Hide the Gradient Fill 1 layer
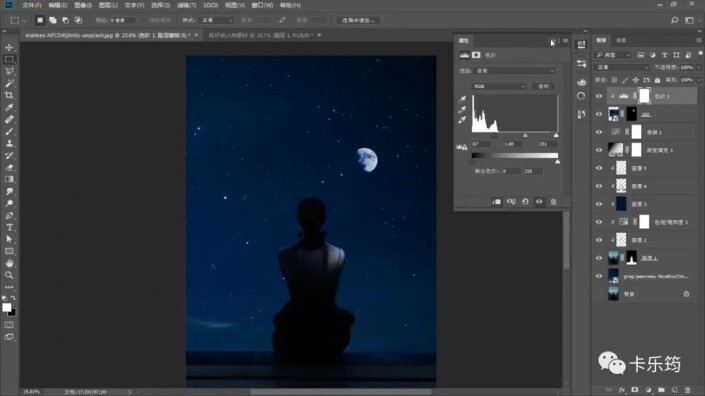 point(599,150)
